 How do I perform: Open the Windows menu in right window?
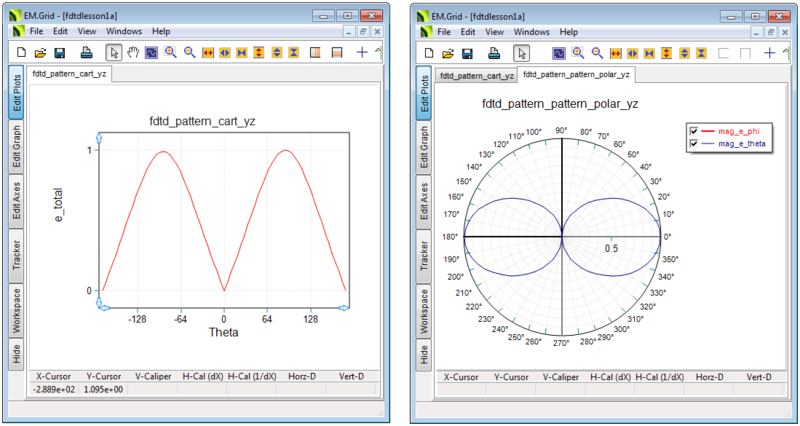coord(532,32)
